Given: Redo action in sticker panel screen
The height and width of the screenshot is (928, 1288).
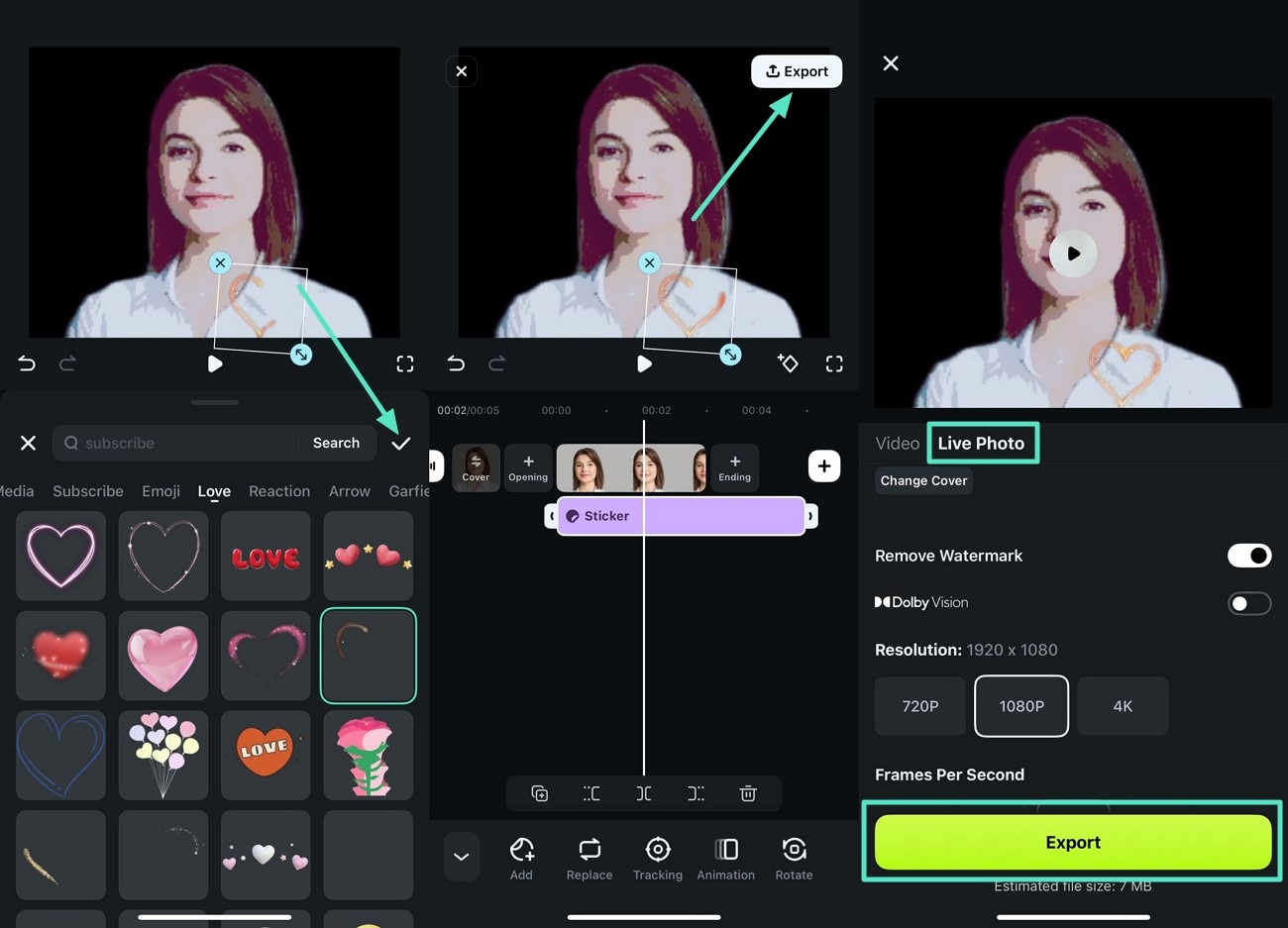Looking at the screenshot, I should point(67,363).
